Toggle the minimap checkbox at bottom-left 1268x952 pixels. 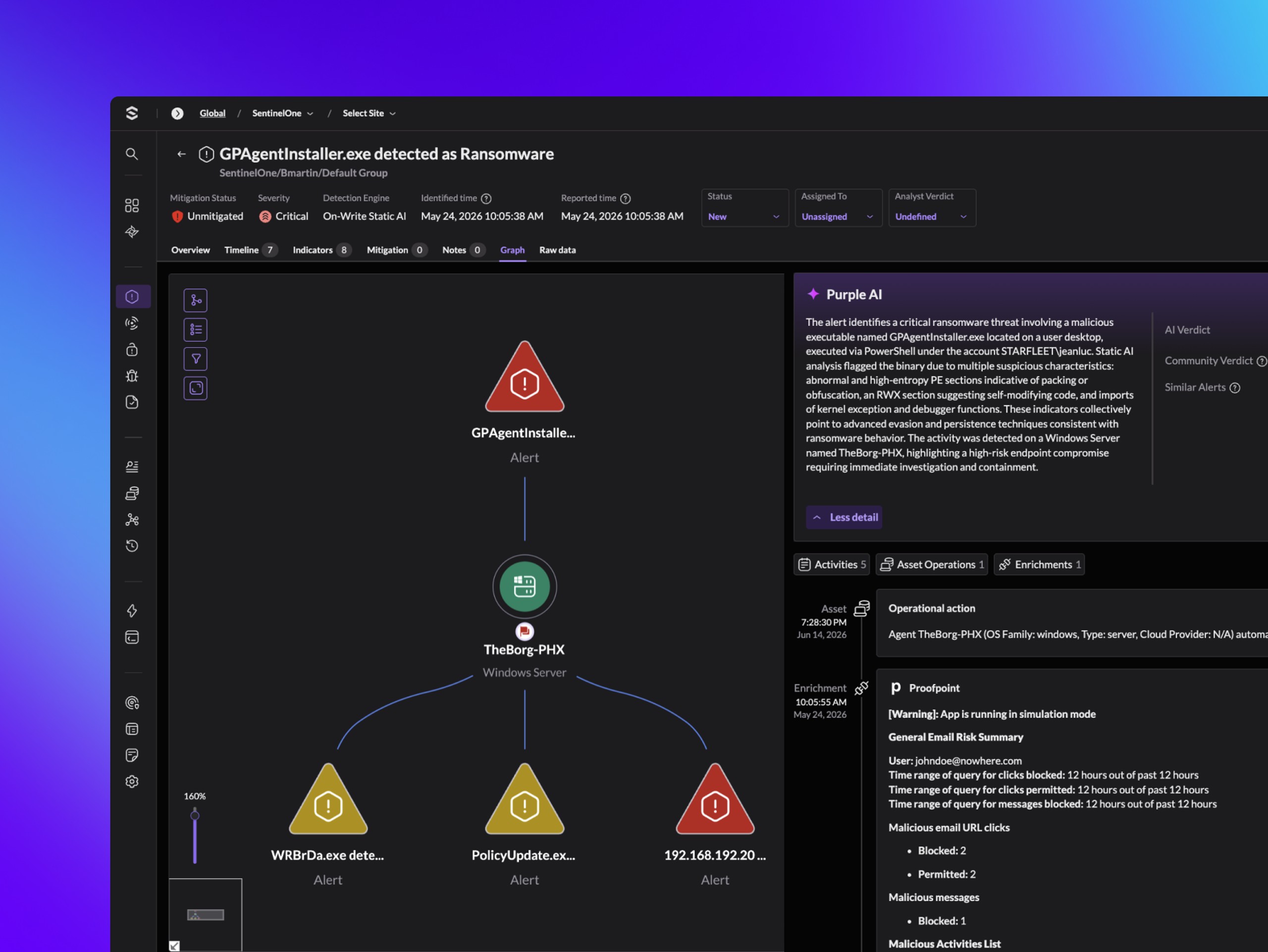[175, 946]
